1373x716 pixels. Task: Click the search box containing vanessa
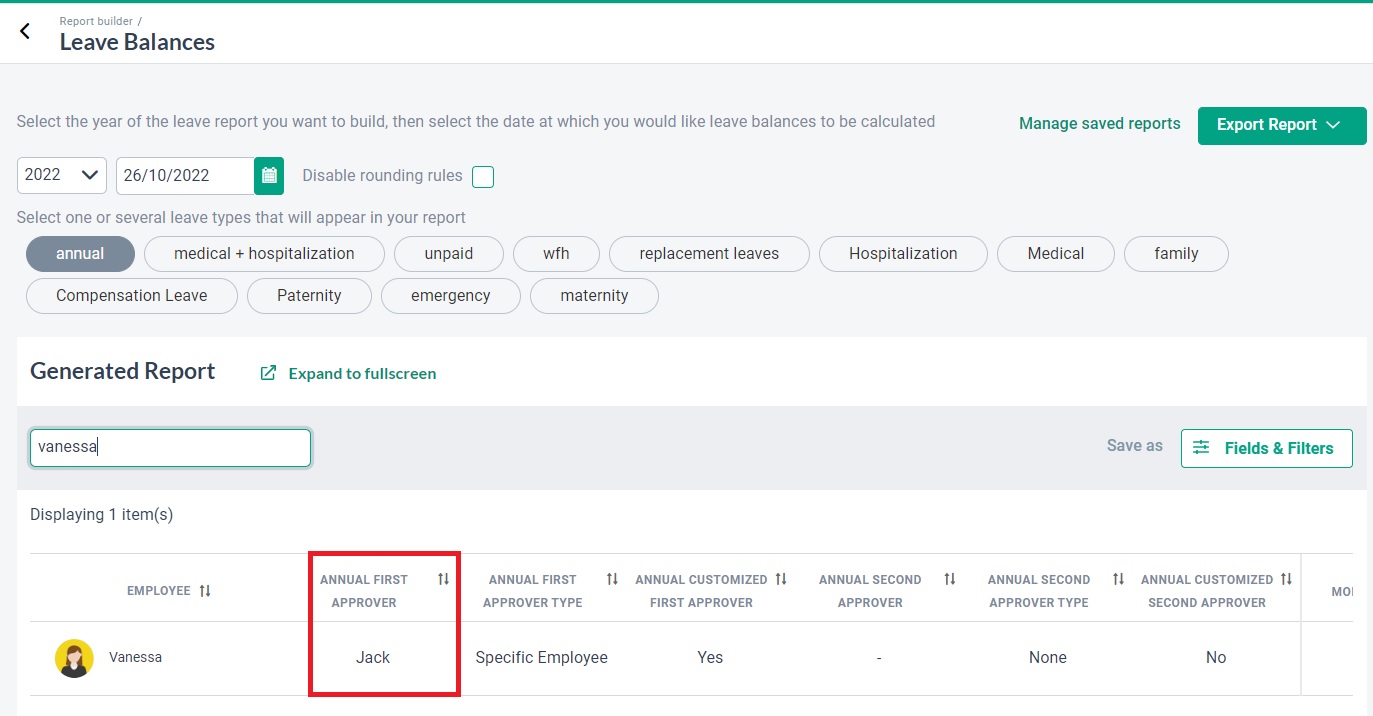[x=170, y=448]
